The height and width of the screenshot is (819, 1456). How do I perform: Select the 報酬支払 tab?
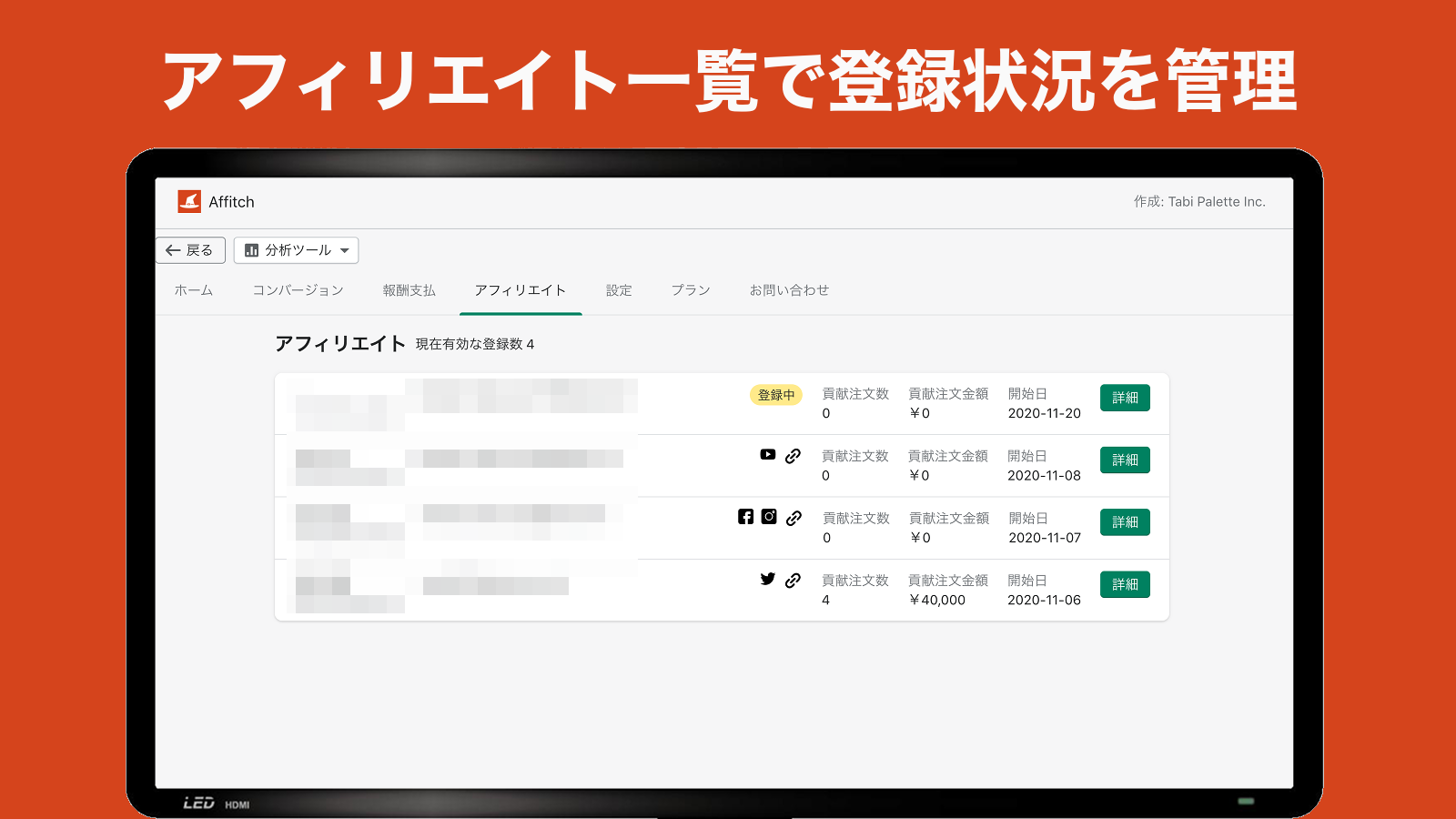click(407, 289)
